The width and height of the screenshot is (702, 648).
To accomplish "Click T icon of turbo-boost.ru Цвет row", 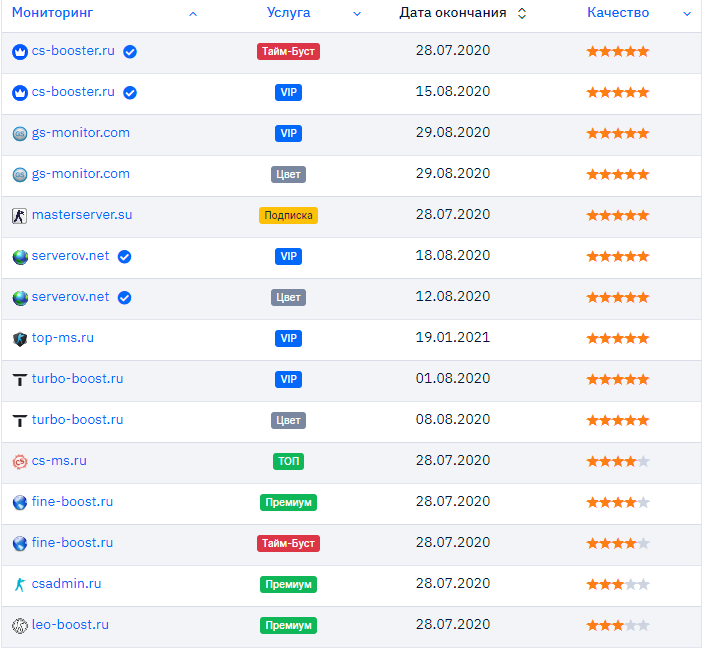I will [20, 421].
